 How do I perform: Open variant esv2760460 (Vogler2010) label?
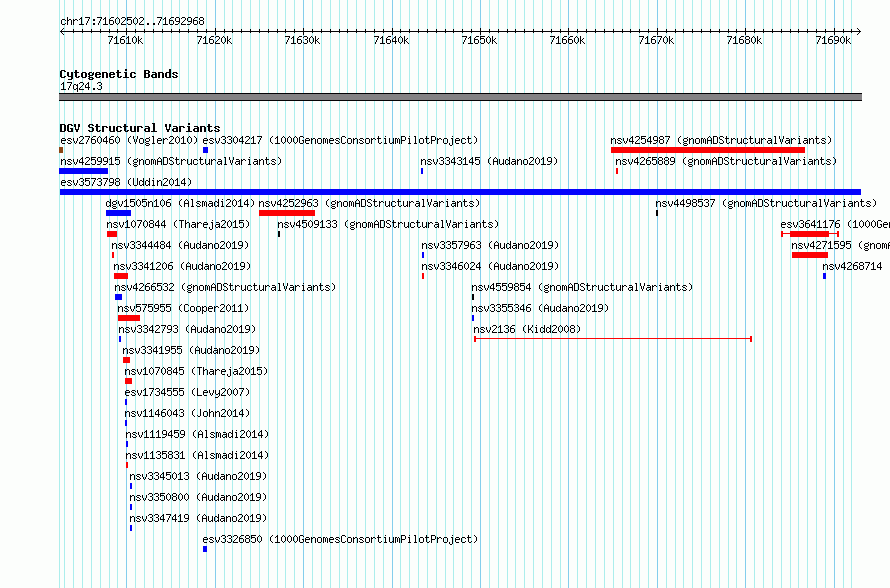coord(129,140)
